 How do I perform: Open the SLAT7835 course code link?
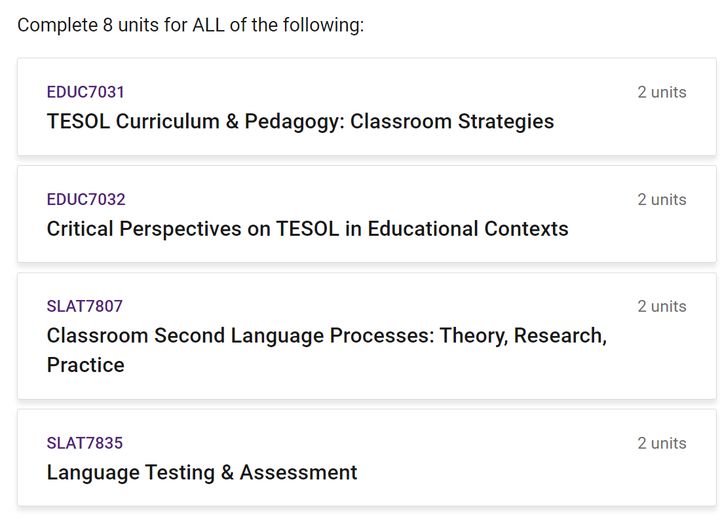tap(84, 443)
